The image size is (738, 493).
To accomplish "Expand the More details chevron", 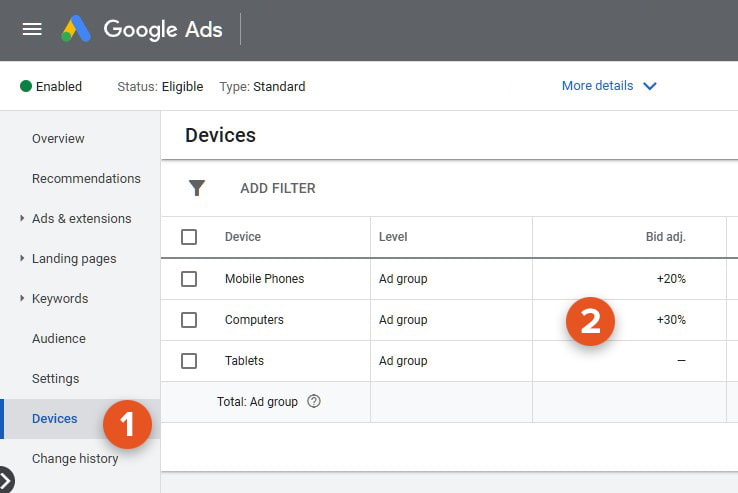I will point(650,86).
